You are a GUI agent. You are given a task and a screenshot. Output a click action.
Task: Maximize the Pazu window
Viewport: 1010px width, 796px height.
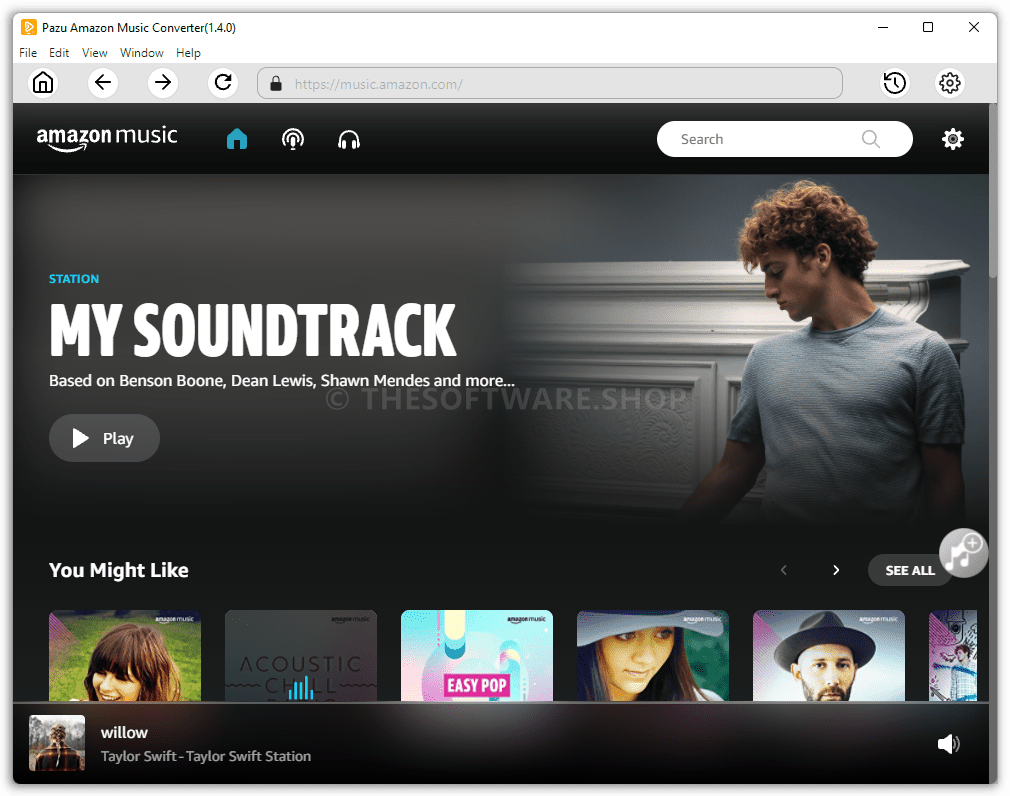click(x=928, y=27)
